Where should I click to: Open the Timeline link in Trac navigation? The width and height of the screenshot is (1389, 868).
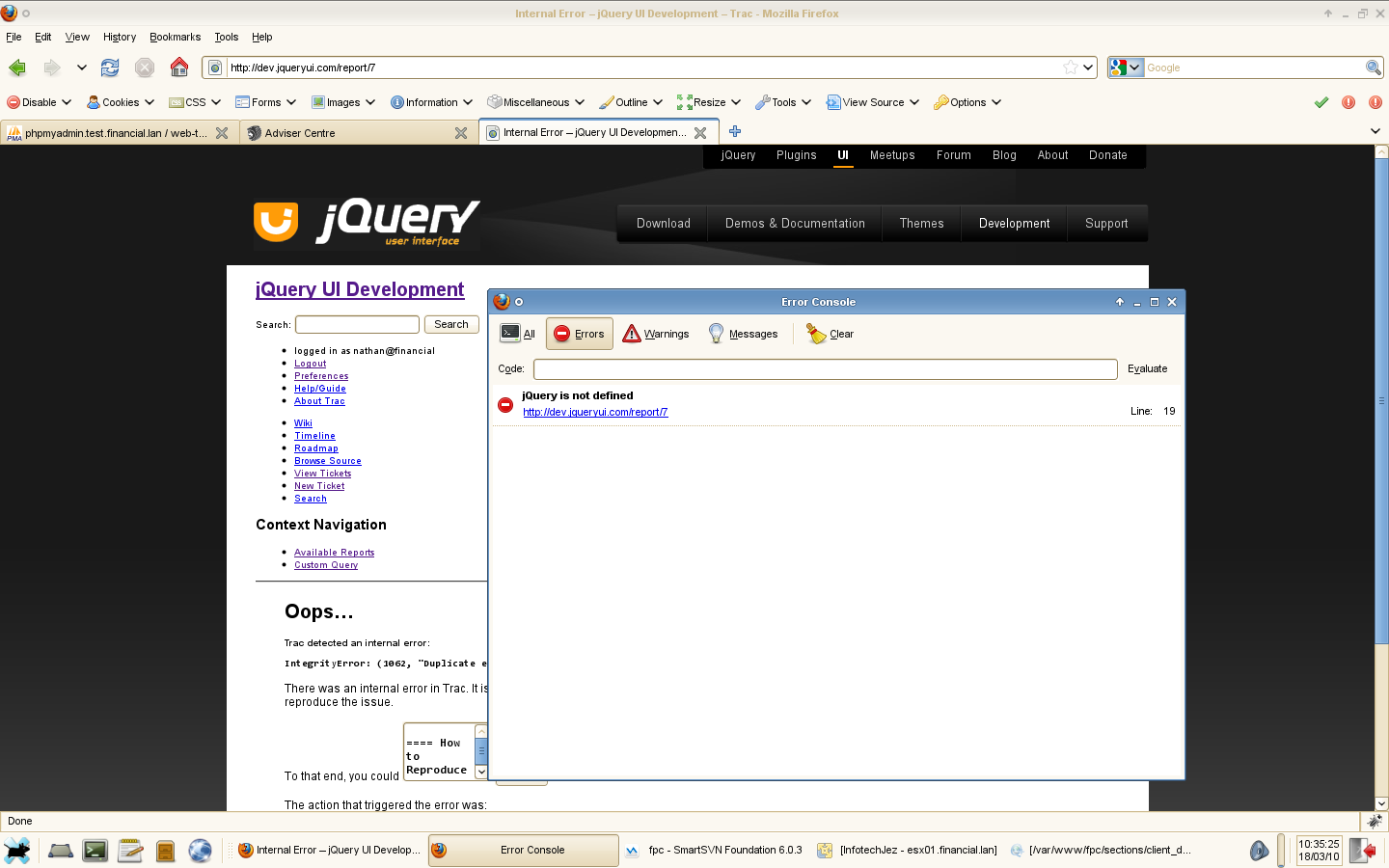click(314, 436)
